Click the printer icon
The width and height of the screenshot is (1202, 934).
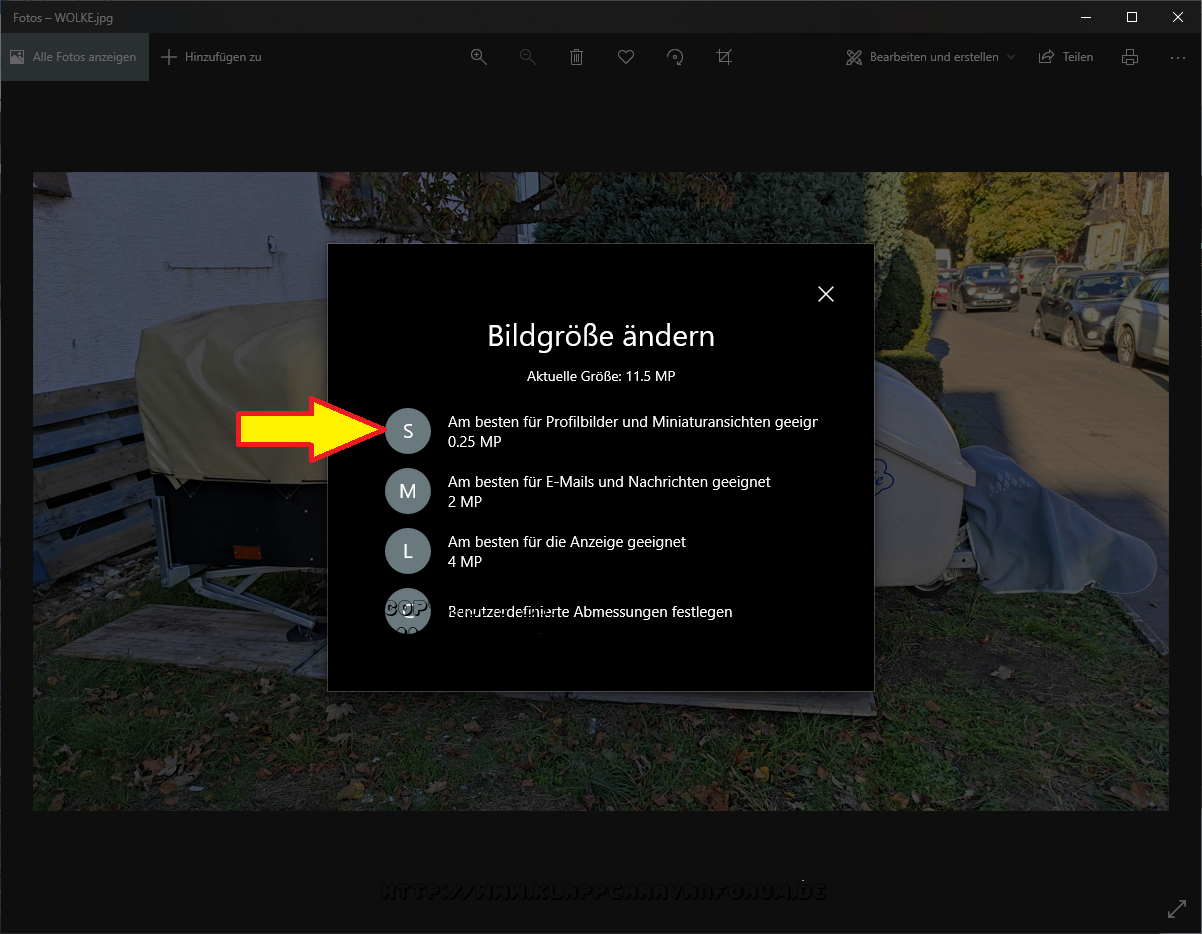1130,57
